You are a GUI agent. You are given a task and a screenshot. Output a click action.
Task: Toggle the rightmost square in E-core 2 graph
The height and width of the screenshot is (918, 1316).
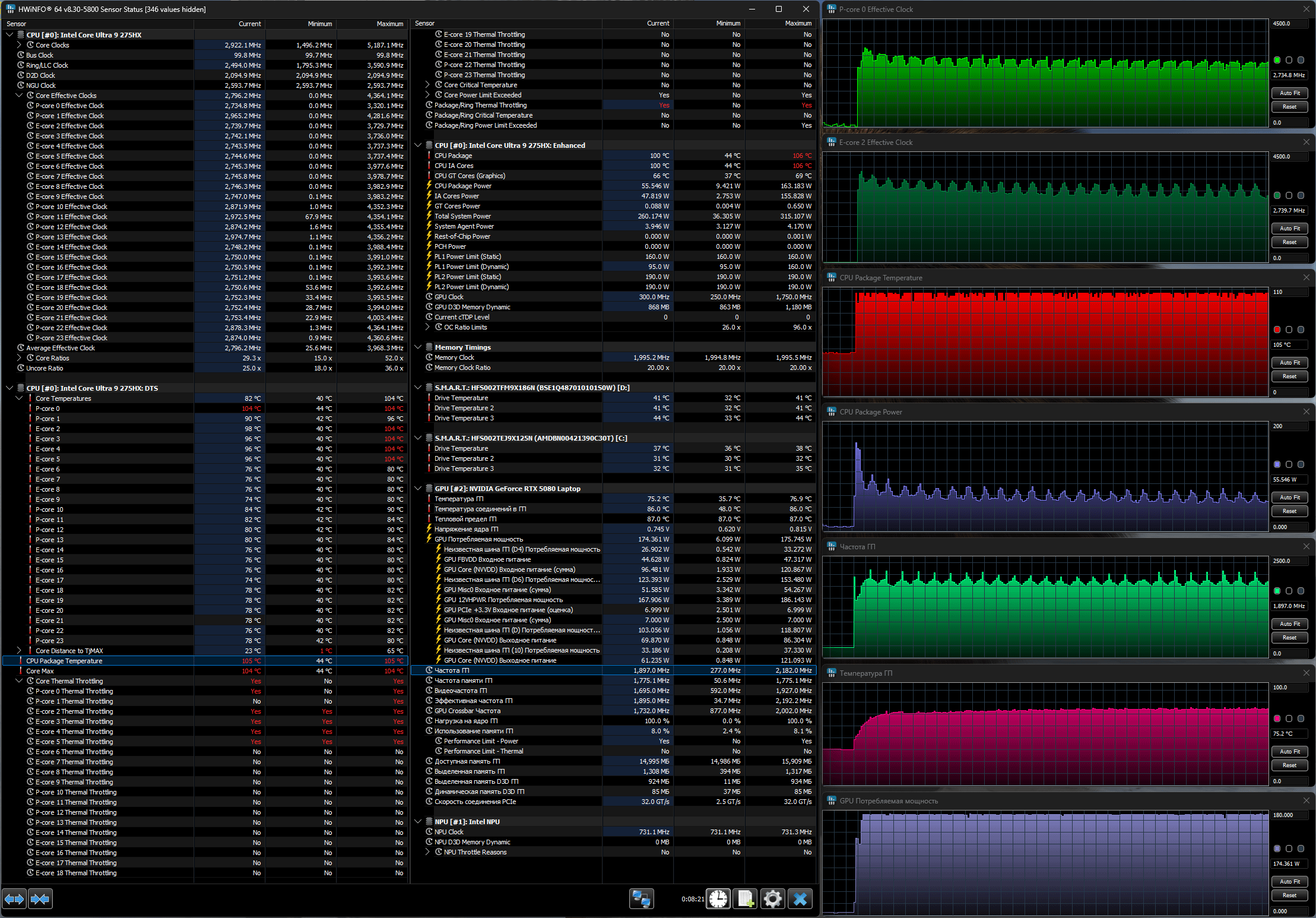coord(1301,195)
